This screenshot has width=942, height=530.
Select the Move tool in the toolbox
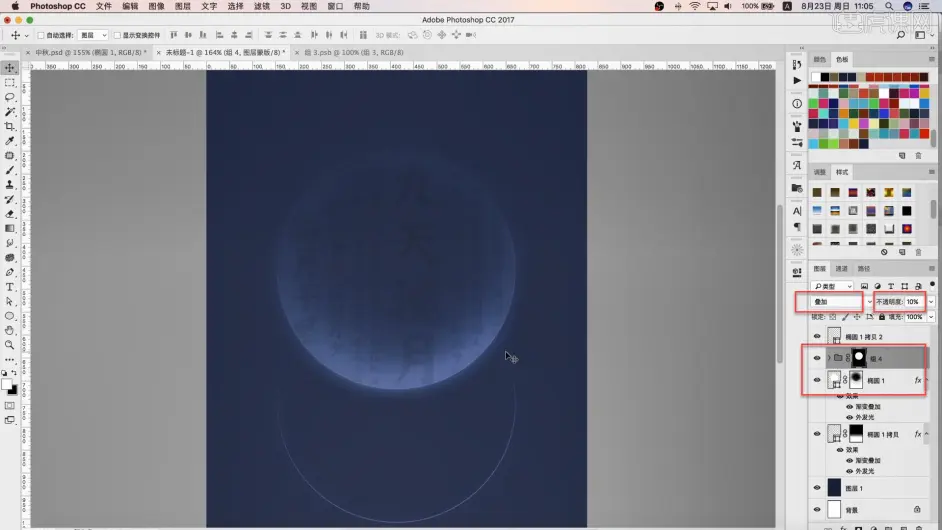pos(10,68)
